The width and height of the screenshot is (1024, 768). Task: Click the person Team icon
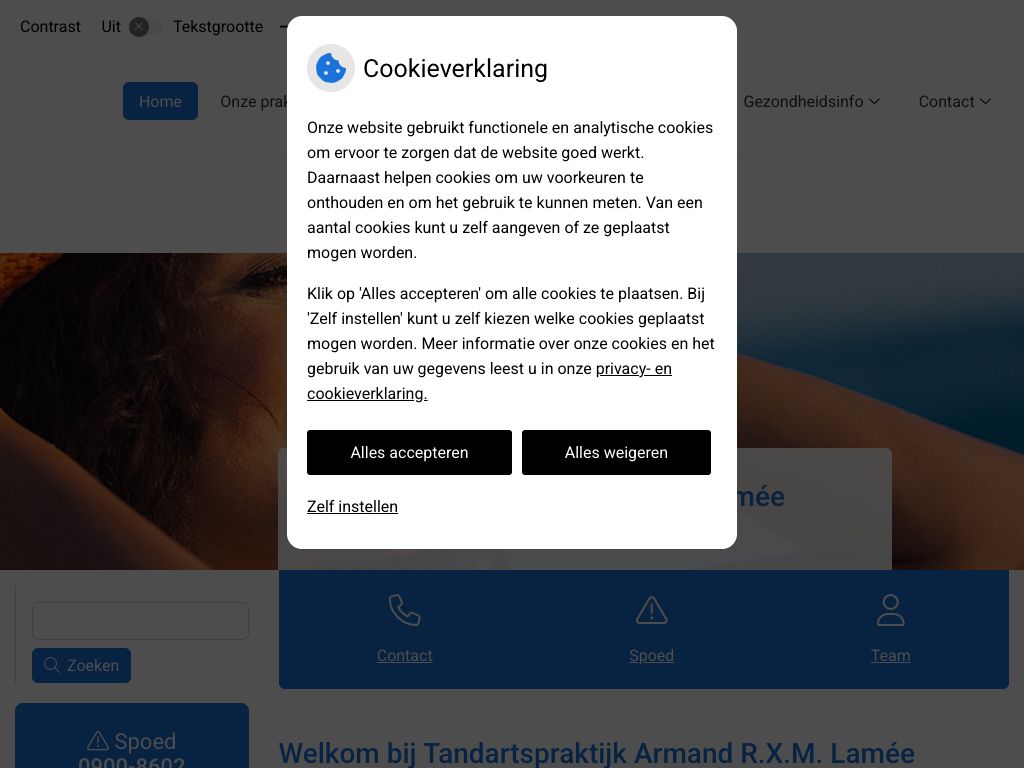[890, 610]
